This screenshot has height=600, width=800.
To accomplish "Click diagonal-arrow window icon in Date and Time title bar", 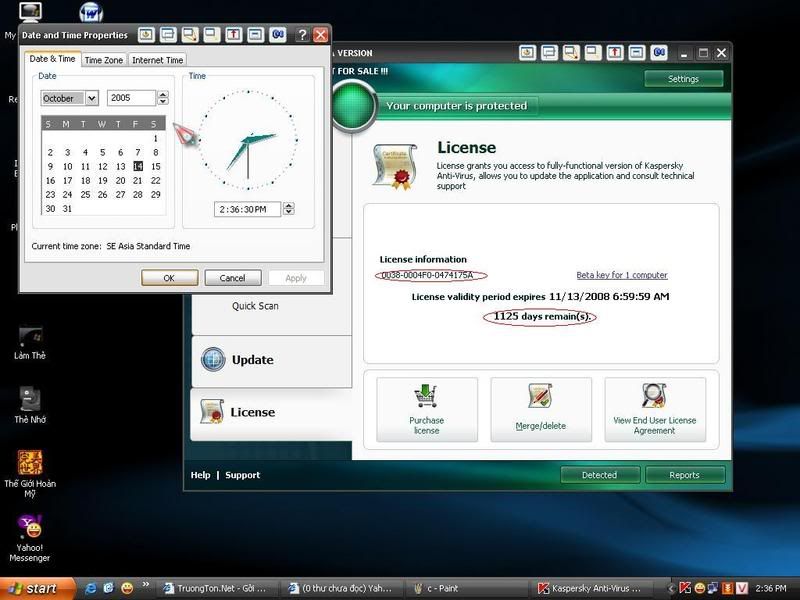I will click(190, 35).
